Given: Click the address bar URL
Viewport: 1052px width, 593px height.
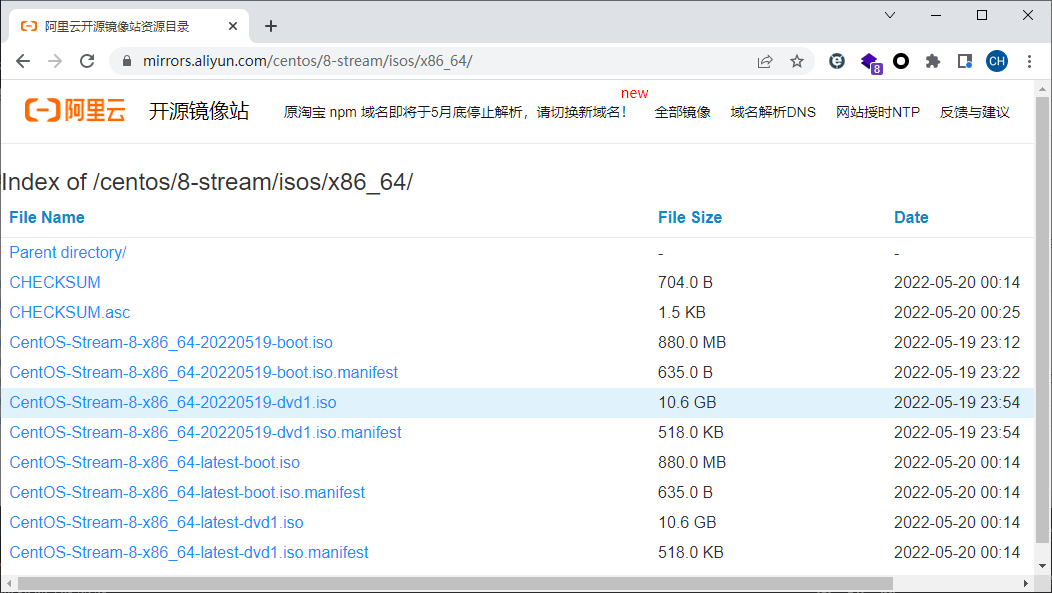Looking at the screenshot, I should pyautogui.click(x=307, y=61).
